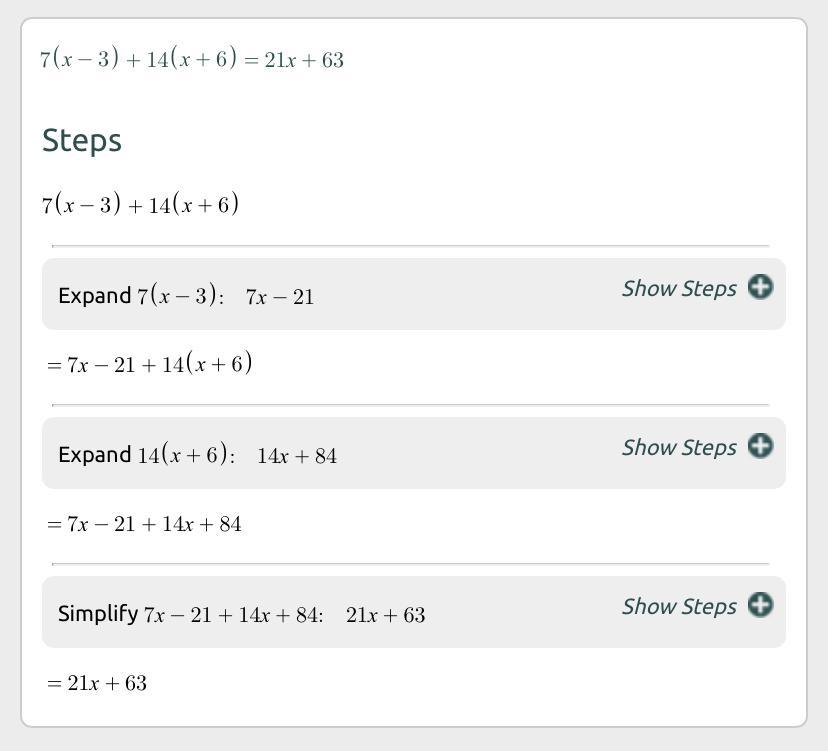The height and width of the screenshot is (751, 828).
Task: Select the "Simplify 7x−21+14x+84:" step label
Action: (x=190, y=614)
